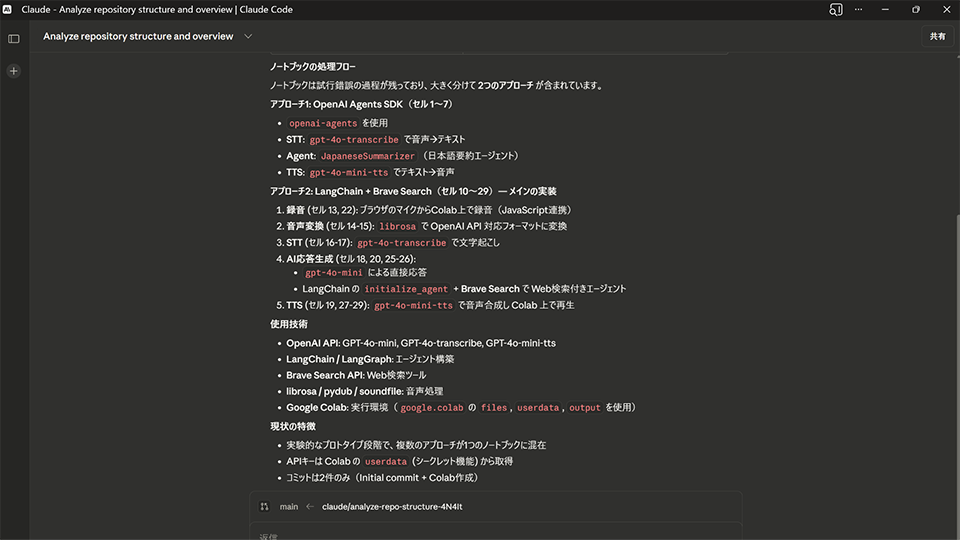Click heading アプローチ2: LangChain + Brave Search

point(413,191)
